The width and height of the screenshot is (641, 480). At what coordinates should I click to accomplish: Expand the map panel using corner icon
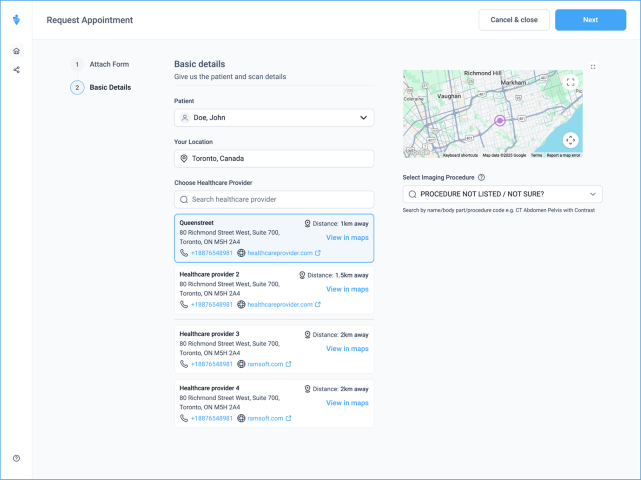(593, 67)
